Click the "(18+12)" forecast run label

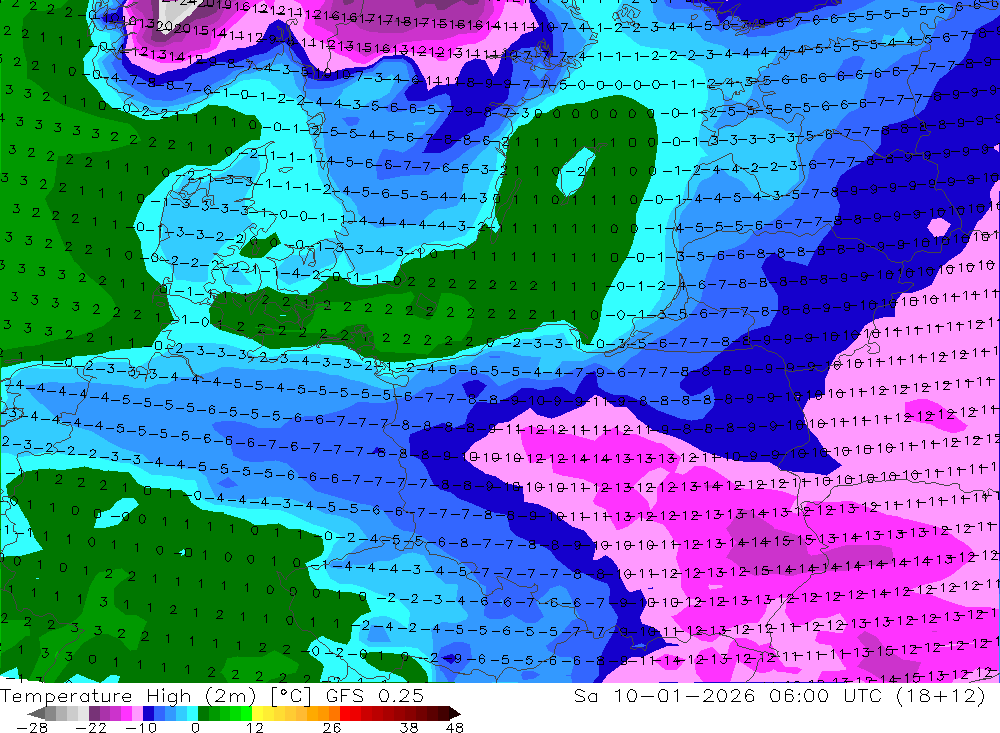tap(941, 696)
